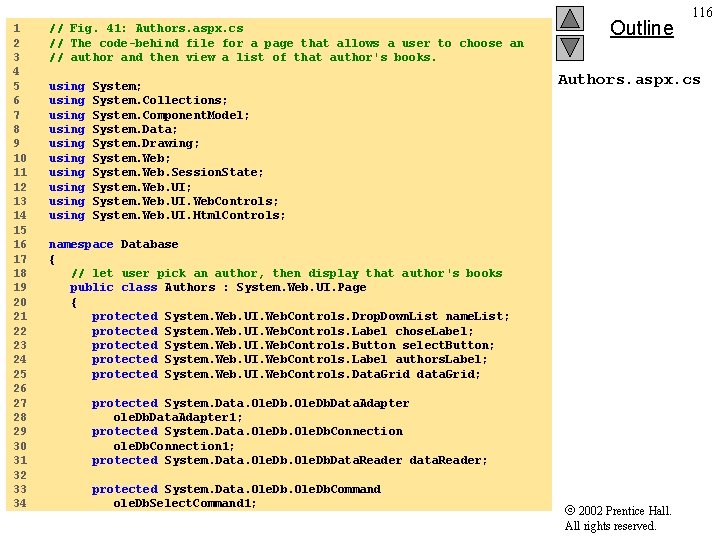Click 'using System.Web.UI.HtmlControls;' line
Screen dimensions: 720x540
167,215
